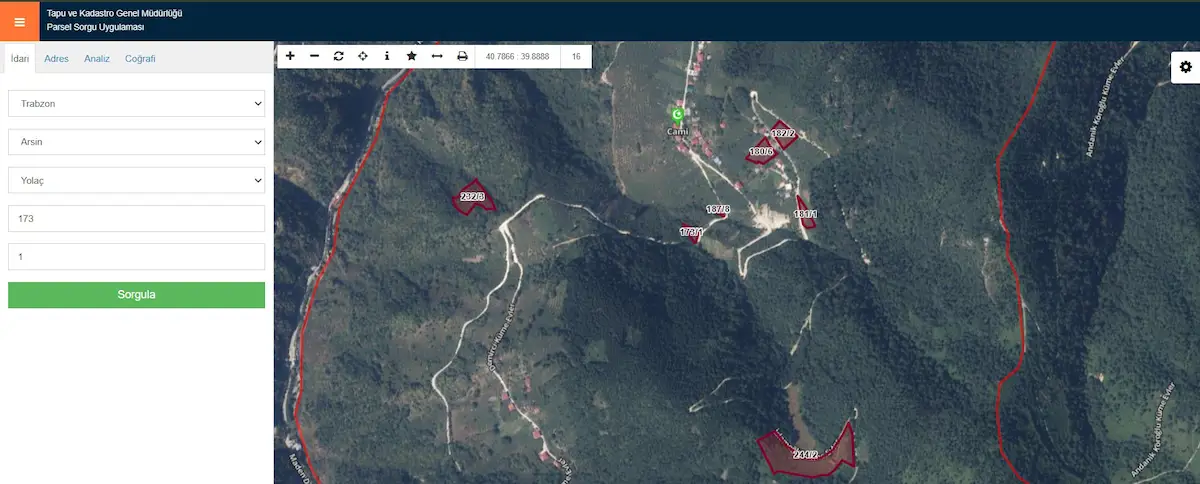Image resolution: width=1200 pixels, height=484 pixels.
Task: Switch to the Adres tab
Action: (56, 58)
